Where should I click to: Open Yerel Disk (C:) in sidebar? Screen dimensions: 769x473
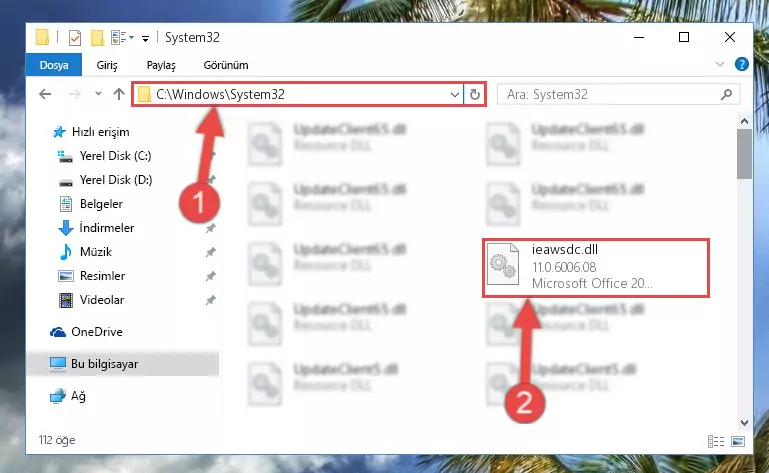pos(115,156)
